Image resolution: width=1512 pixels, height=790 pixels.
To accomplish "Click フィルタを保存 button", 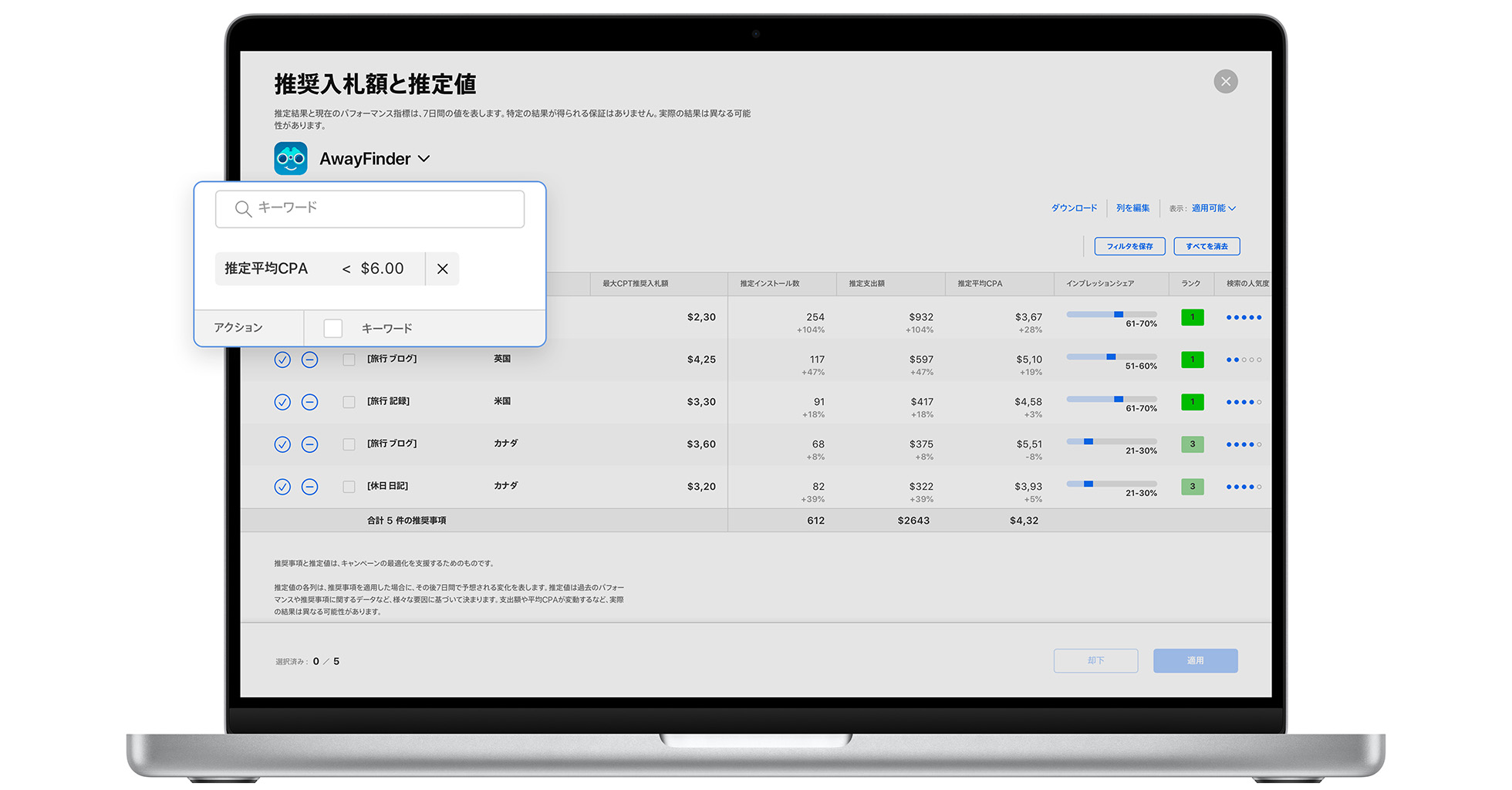I will [x=1129, y=246].
